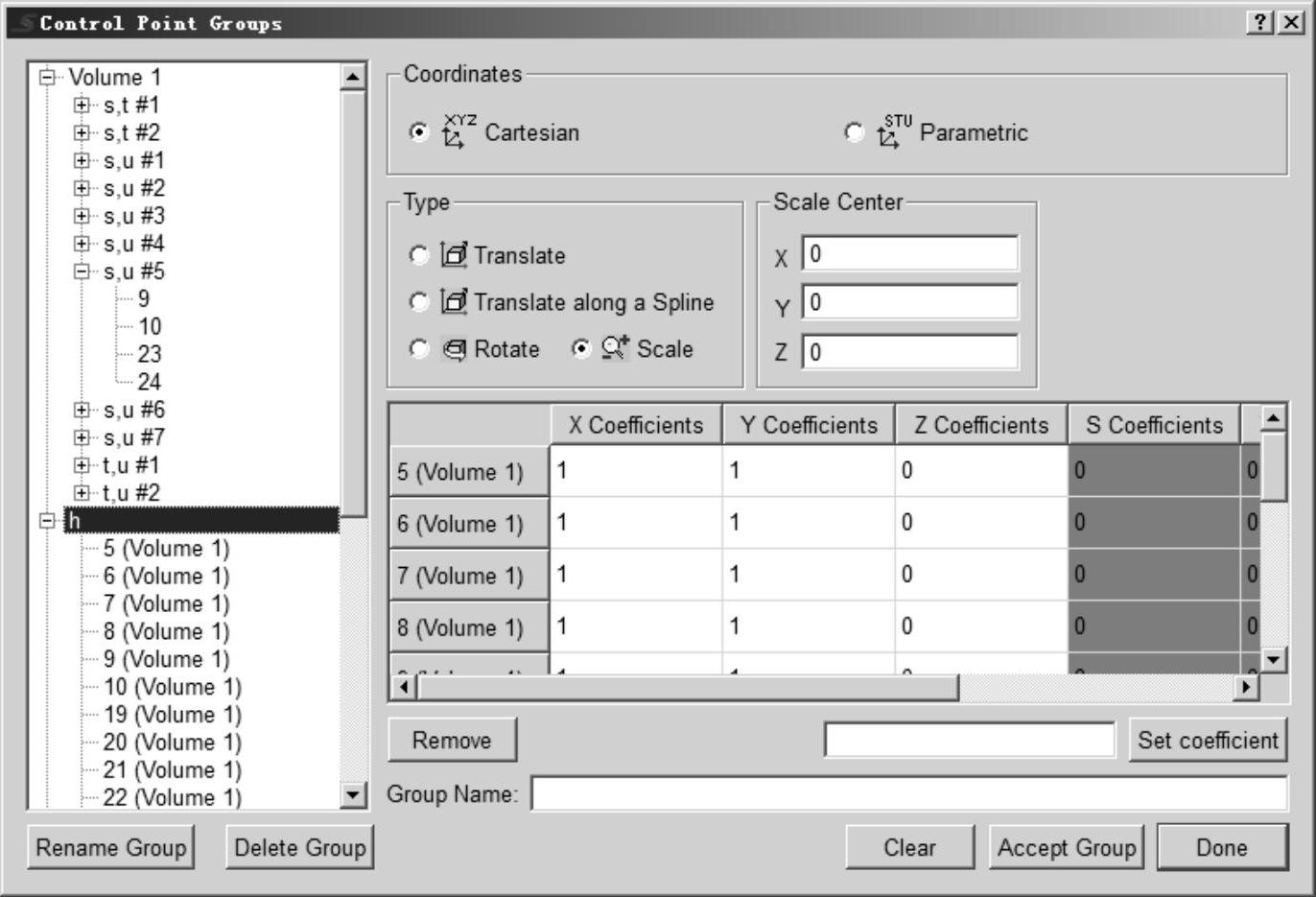Expand the t,u #2 node
The height and width of the screenshot is (897, 1316).
point(82,494)
